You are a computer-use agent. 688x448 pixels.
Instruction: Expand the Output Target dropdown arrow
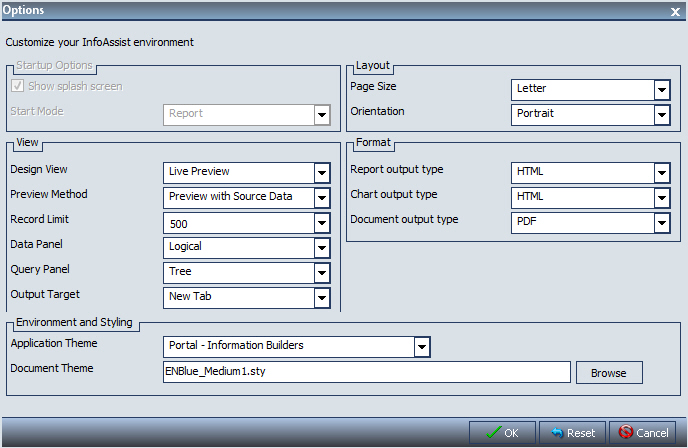(322, 298)
